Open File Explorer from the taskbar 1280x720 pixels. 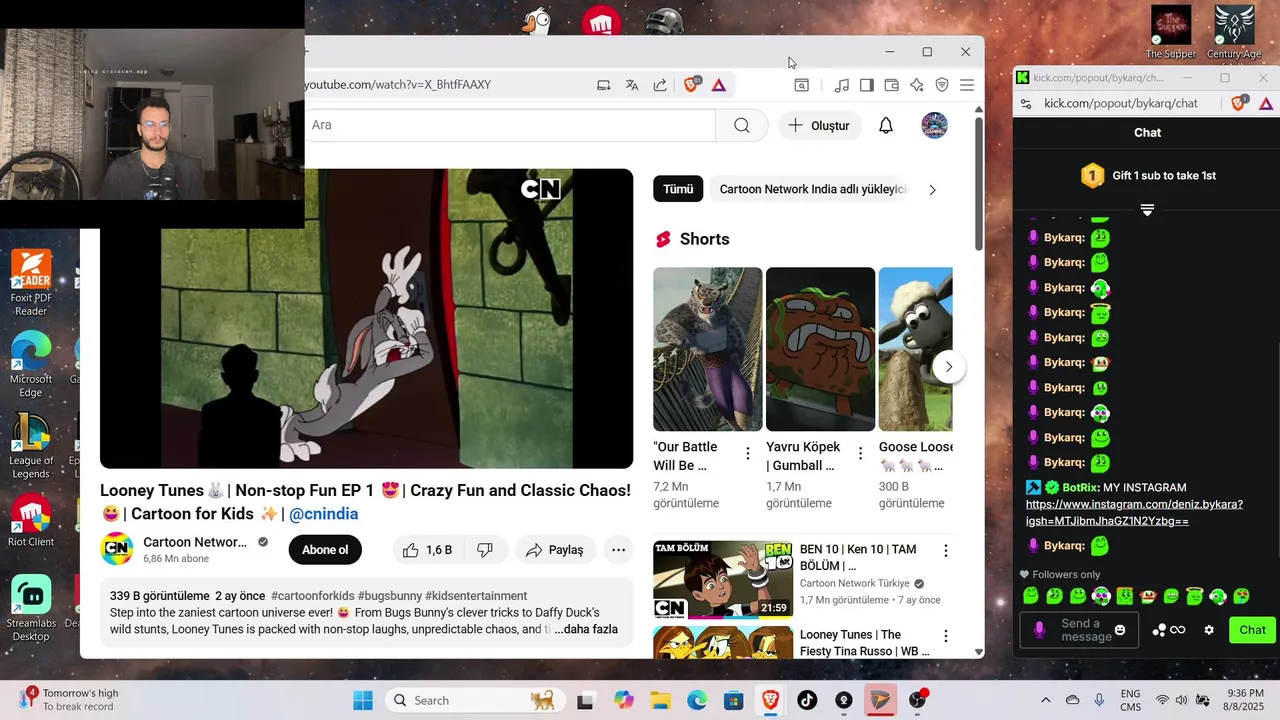[660, 700]
